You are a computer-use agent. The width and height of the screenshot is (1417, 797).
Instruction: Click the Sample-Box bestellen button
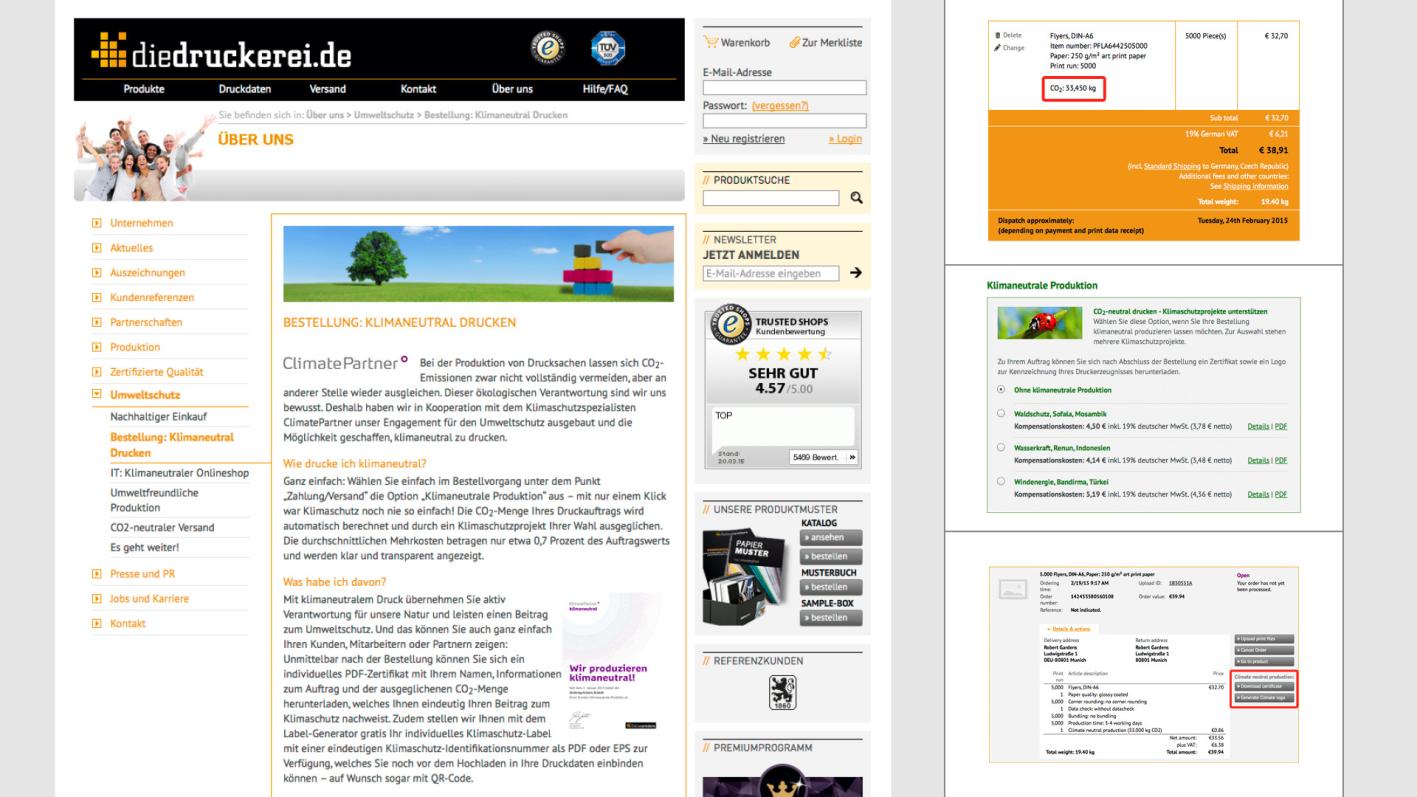[829, 619]
